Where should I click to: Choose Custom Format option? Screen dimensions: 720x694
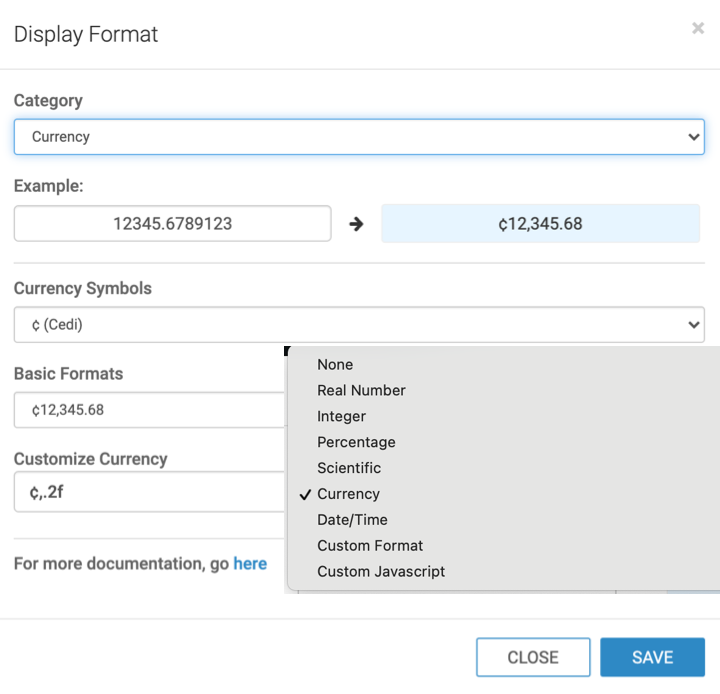370,546
